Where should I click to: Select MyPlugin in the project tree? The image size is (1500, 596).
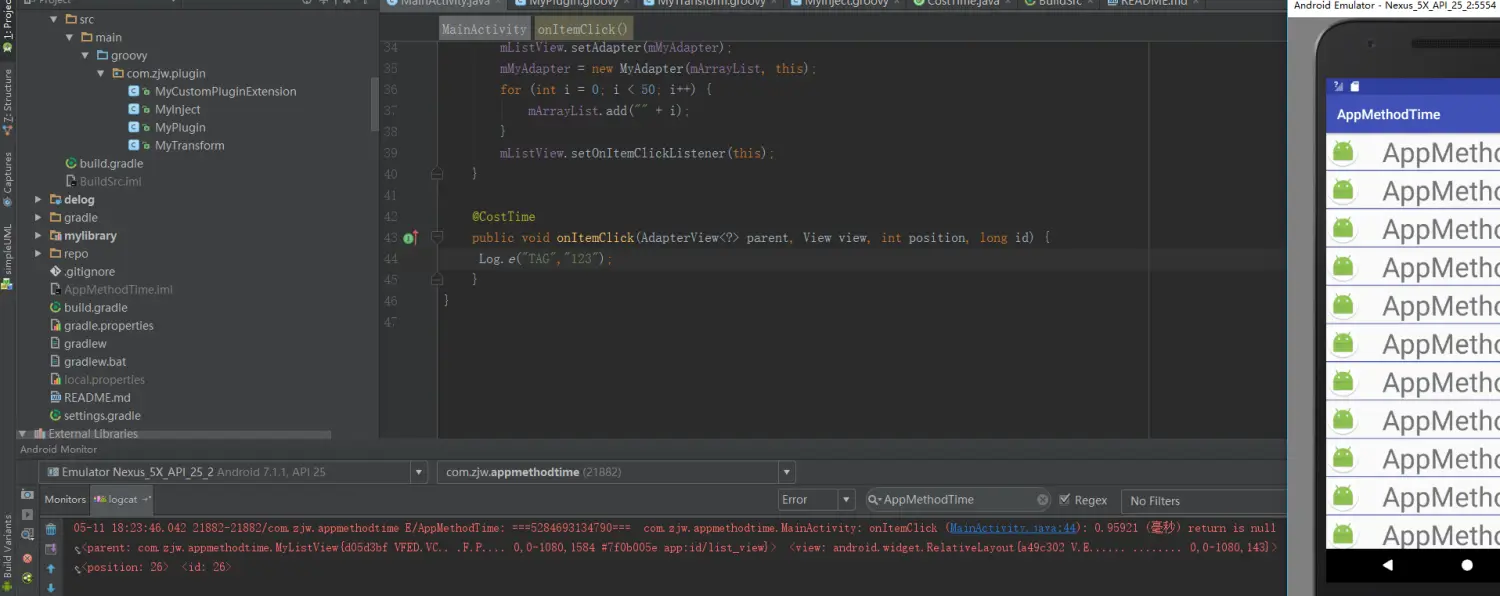(180, 127)
